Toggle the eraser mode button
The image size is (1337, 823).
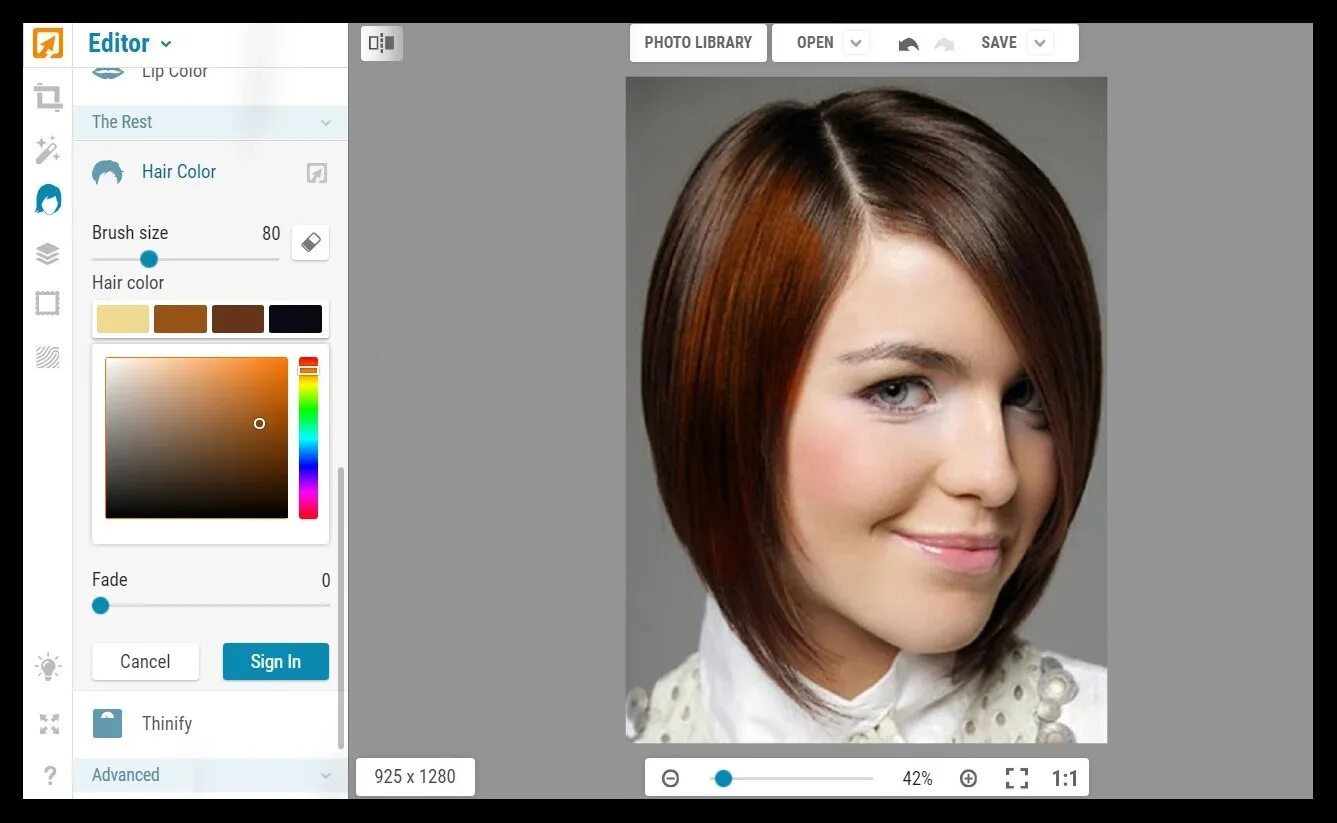point(310,243)
